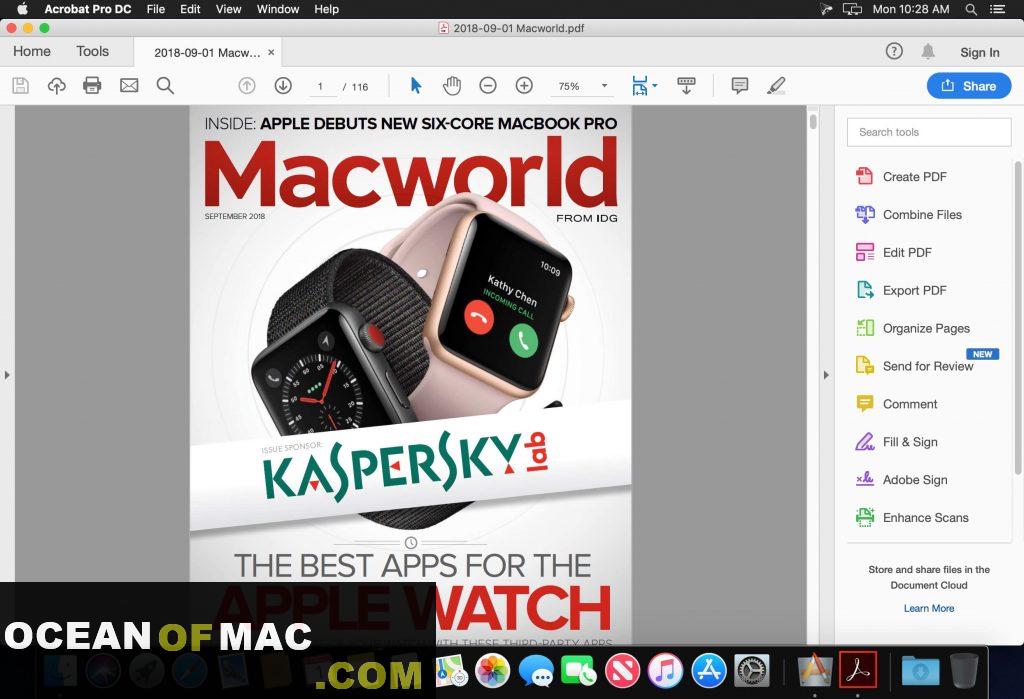Open Photos app in the Dock
The height and width of the screenshot is (699, 1024).
[x=492, y=671]
